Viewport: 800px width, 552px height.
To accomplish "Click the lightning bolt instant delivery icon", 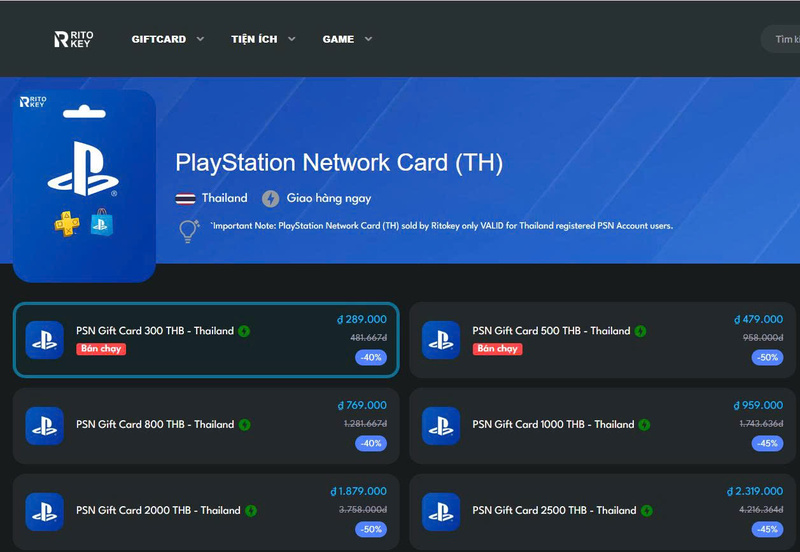I will (270, 198).
